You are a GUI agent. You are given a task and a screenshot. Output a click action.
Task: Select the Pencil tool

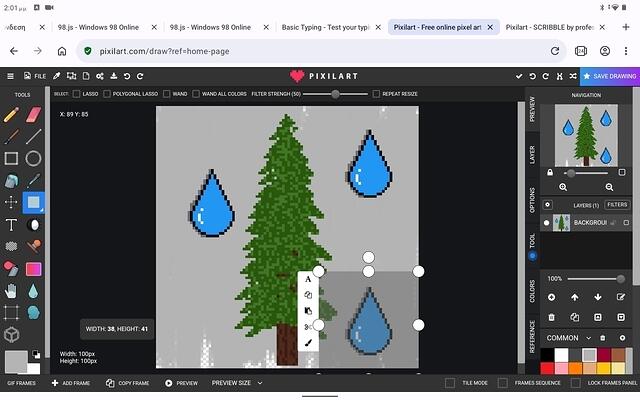click(11, 114)
